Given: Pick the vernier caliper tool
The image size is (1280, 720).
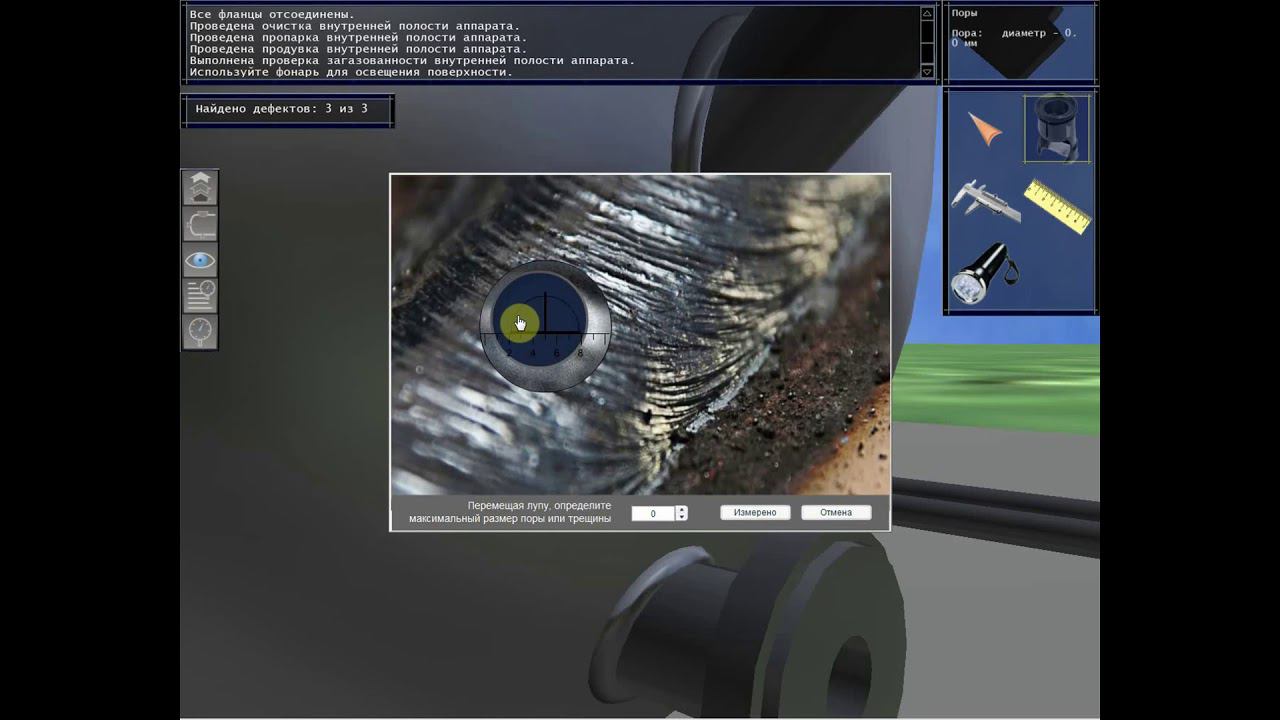Looking at the screenshot, I should click(985, 201).
